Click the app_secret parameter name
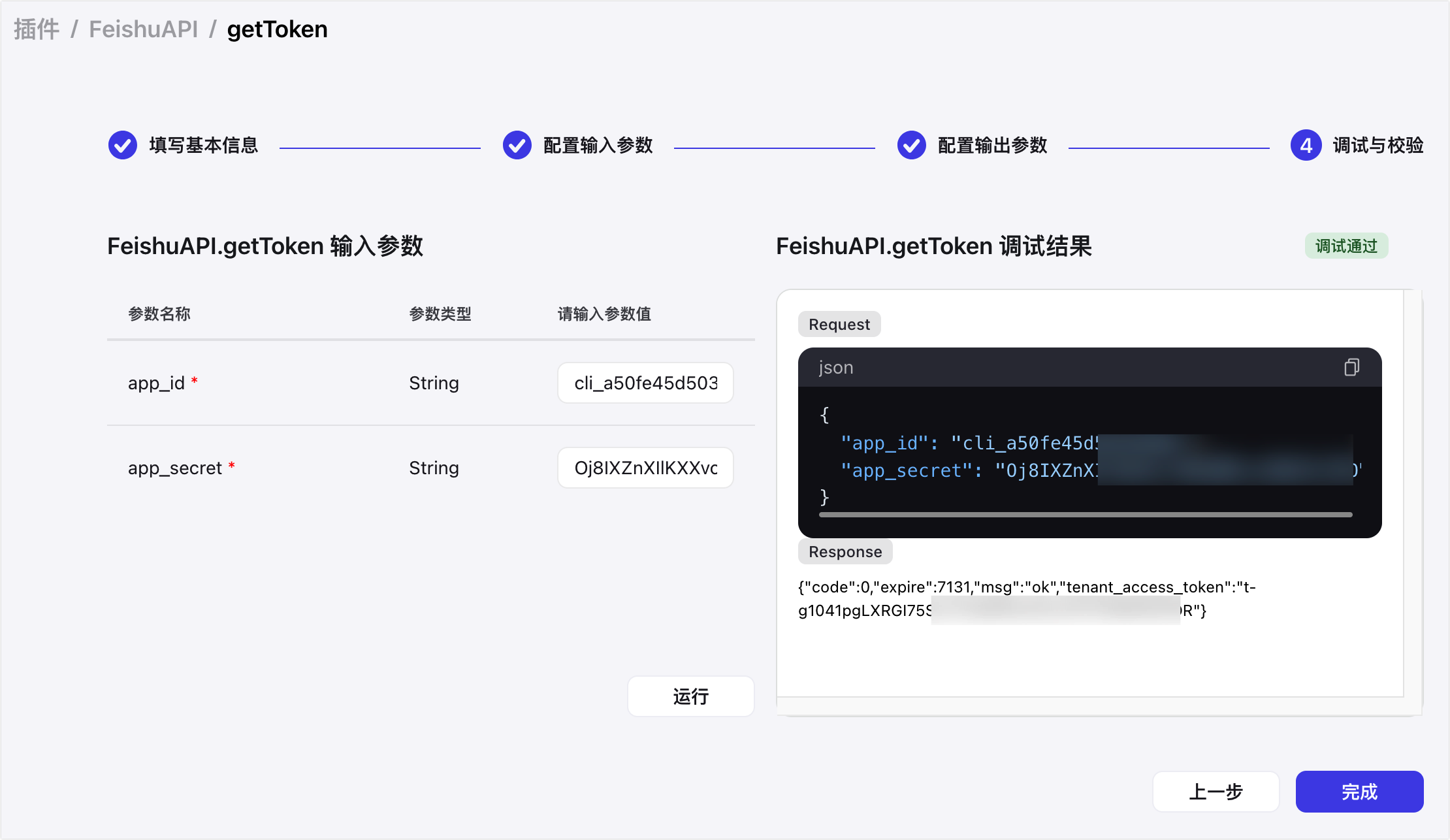The image size is (1450, 840). coord(175,468)
